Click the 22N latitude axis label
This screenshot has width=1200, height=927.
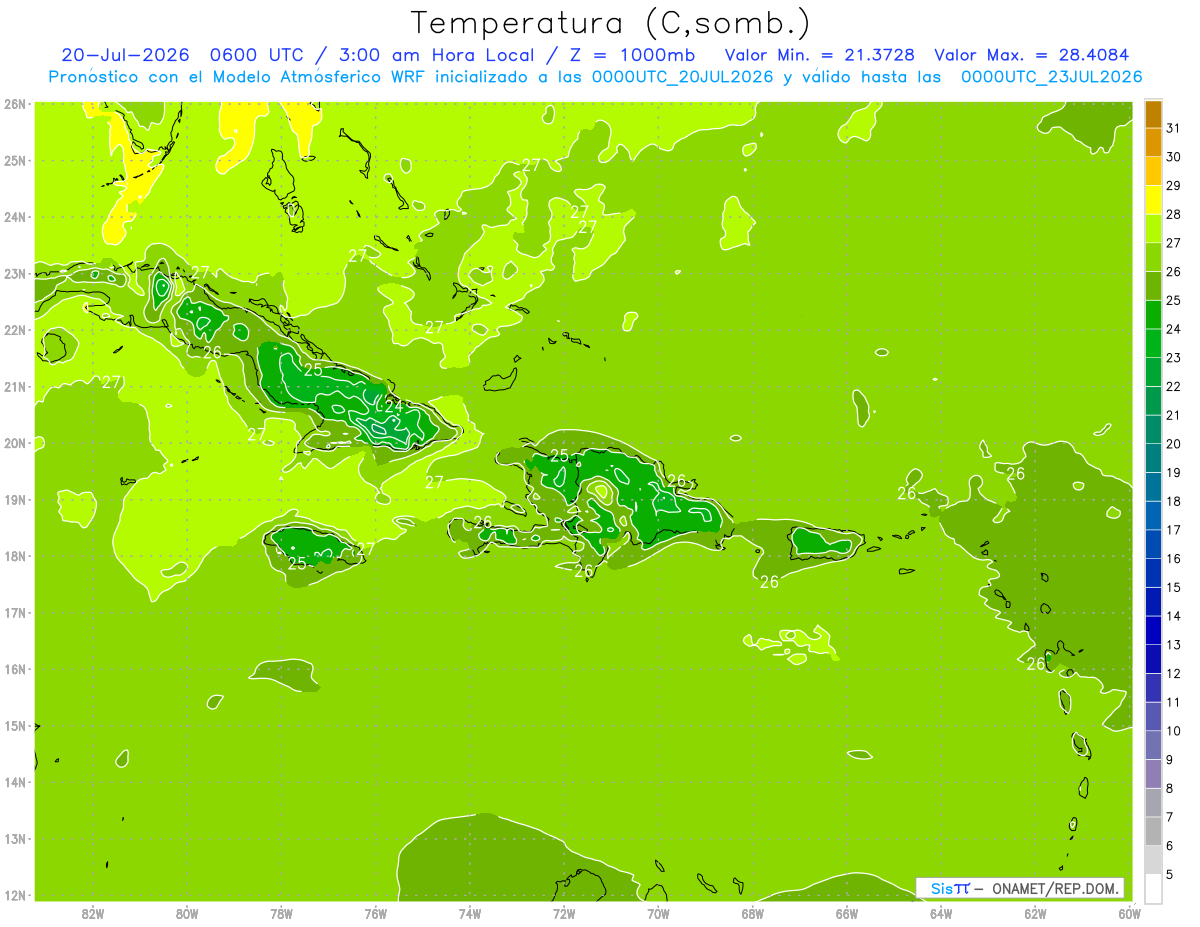[x=15, y=330]
